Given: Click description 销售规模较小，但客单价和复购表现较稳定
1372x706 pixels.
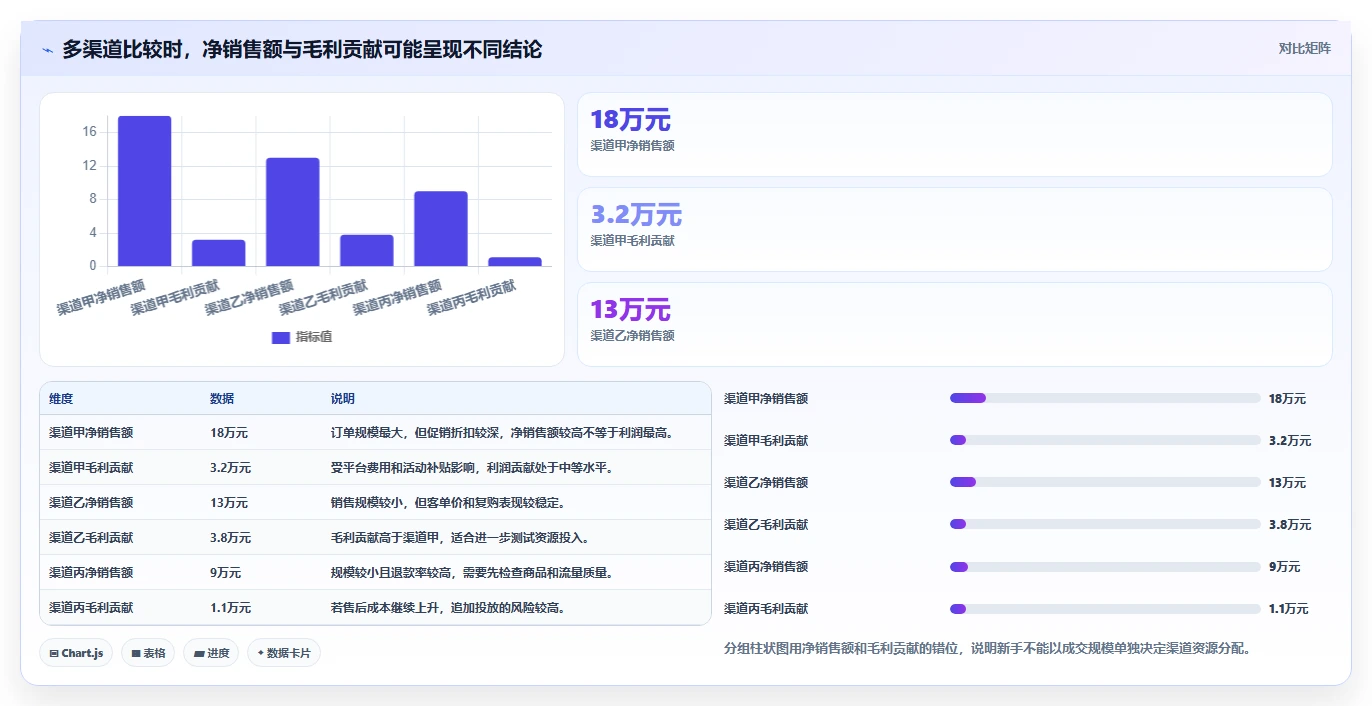Looking at the screenshot, I should click(x=448, y=503).
